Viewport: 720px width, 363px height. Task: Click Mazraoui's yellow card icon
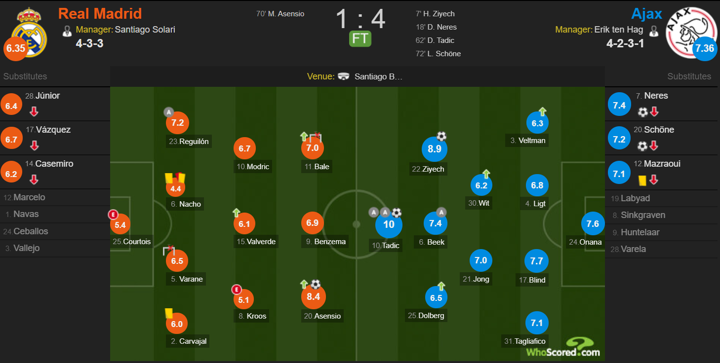pyautogui.click(x=642, y=180)
